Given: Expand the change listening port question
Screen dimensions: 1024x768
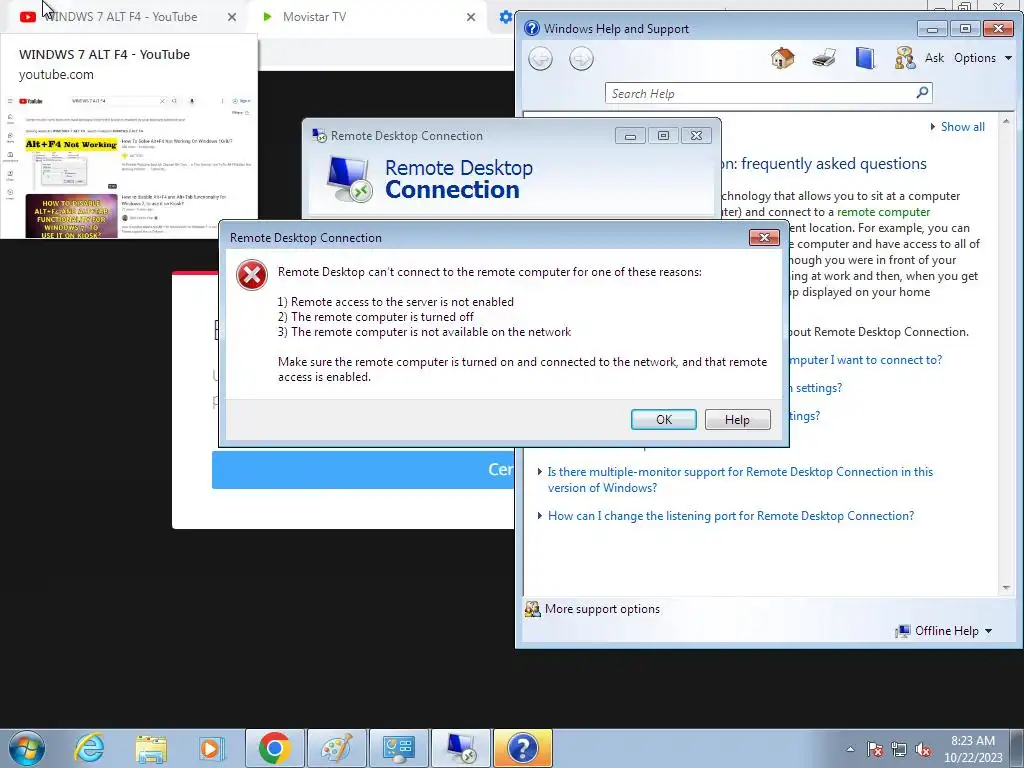Looking at the screenshot, I should click(731, 516).
